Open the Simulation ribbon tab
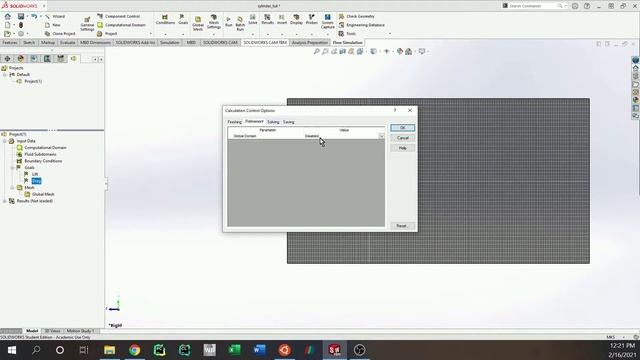This screenshot has height=360, width=640. pyautogui.click(x=169, y=42)
